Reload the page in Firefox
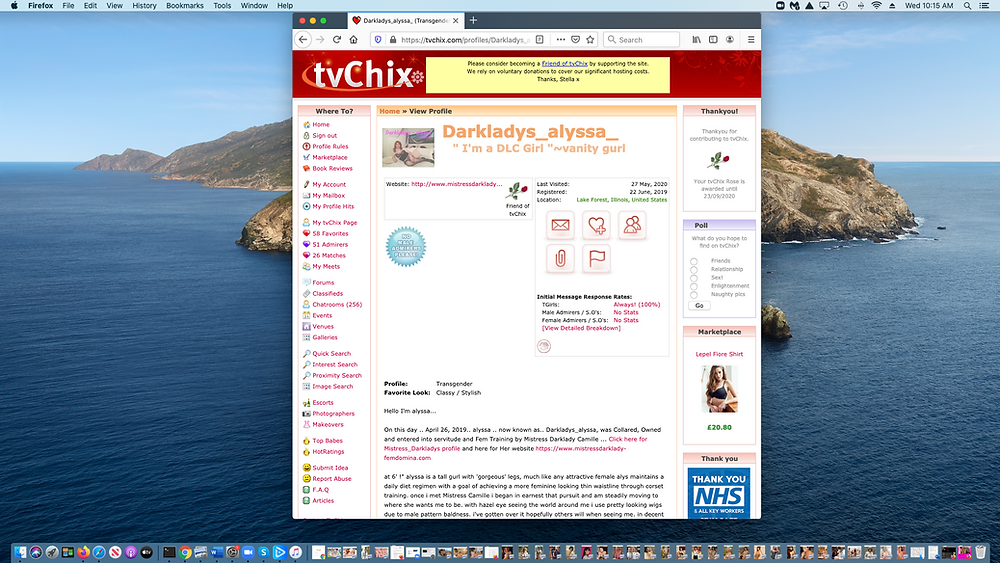1000x563 pixels. [x=337, y=40]
